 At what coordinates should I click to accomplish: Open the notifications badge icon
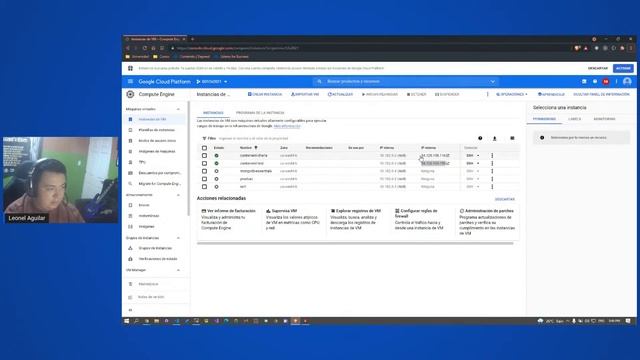click(x=606, y=82)
